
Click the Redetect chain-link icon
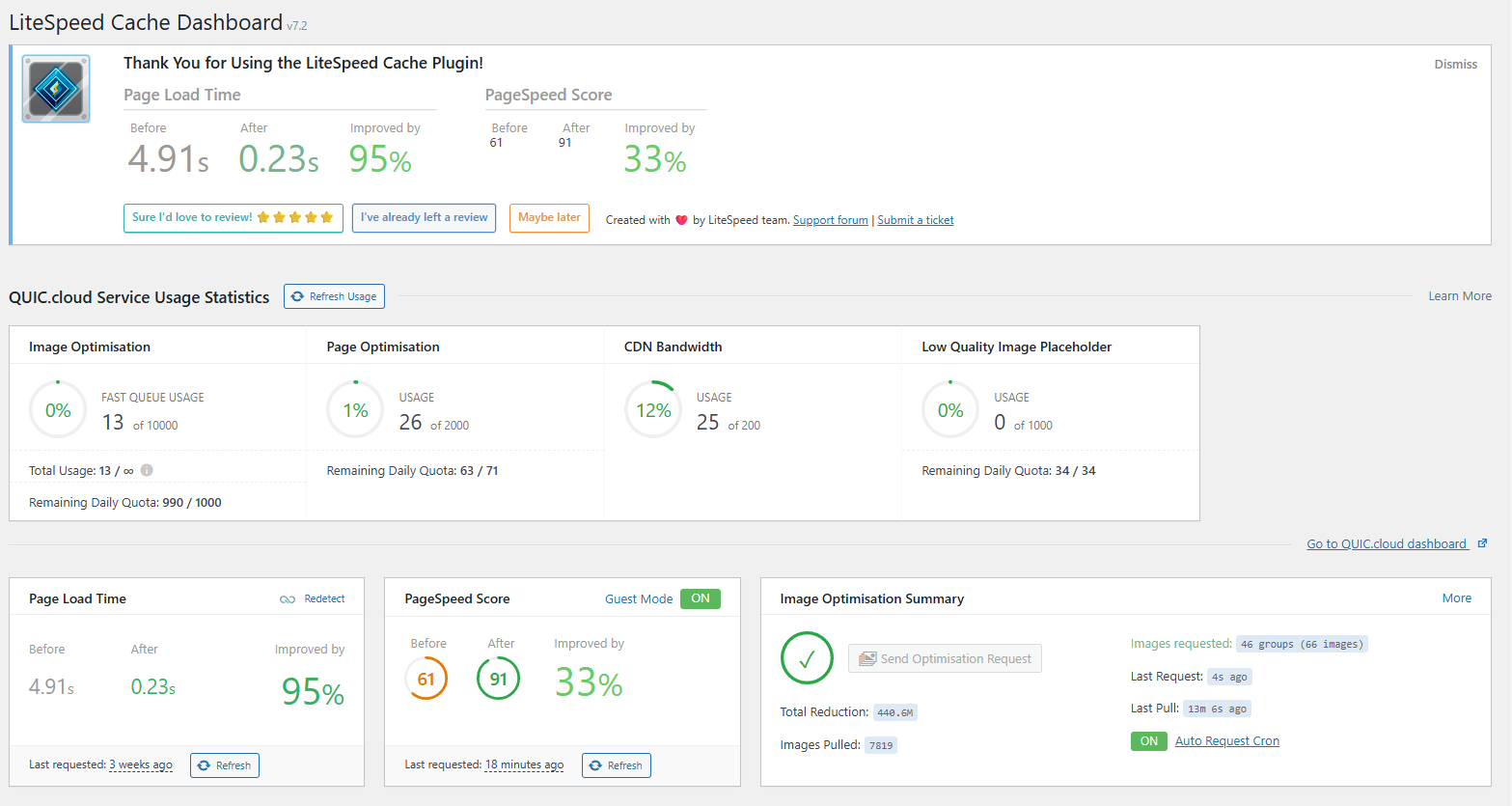(287, 598)
